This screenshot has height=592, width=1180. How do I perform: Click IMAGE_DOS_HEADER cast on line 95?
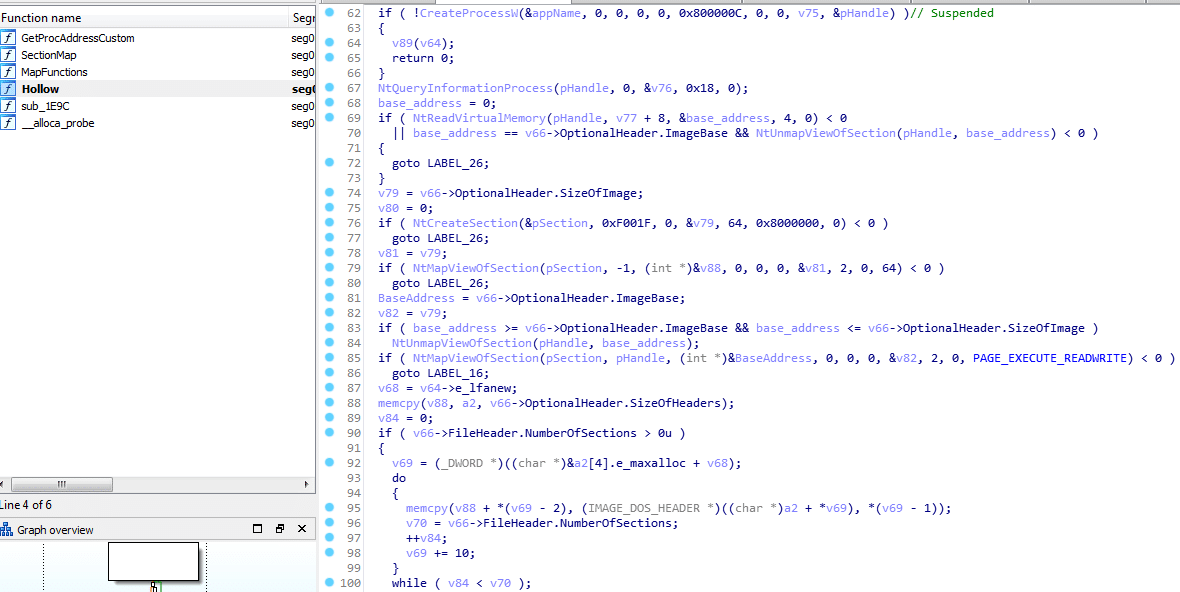pyautogui.click(x=643, y=508)
